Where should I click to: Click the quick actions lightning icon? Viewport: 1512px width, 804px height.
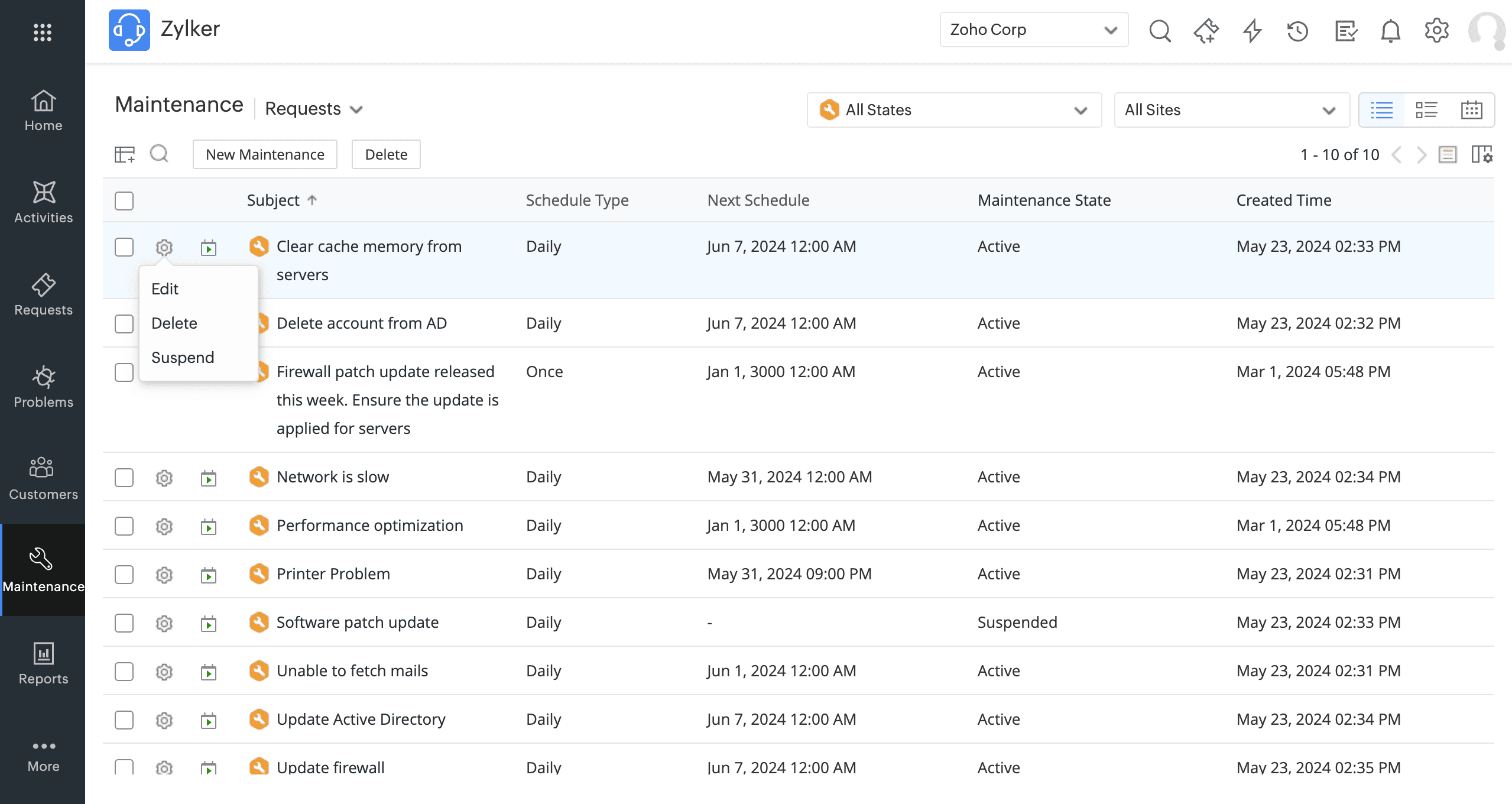coord(1252,31)
